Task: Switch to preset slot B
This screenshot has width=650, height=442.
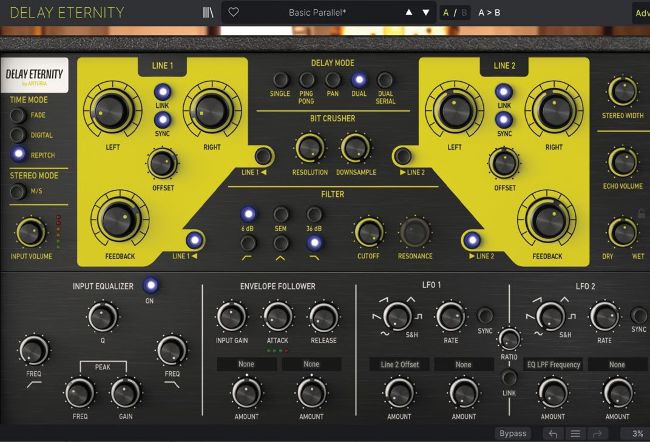Action: point(463,12)
